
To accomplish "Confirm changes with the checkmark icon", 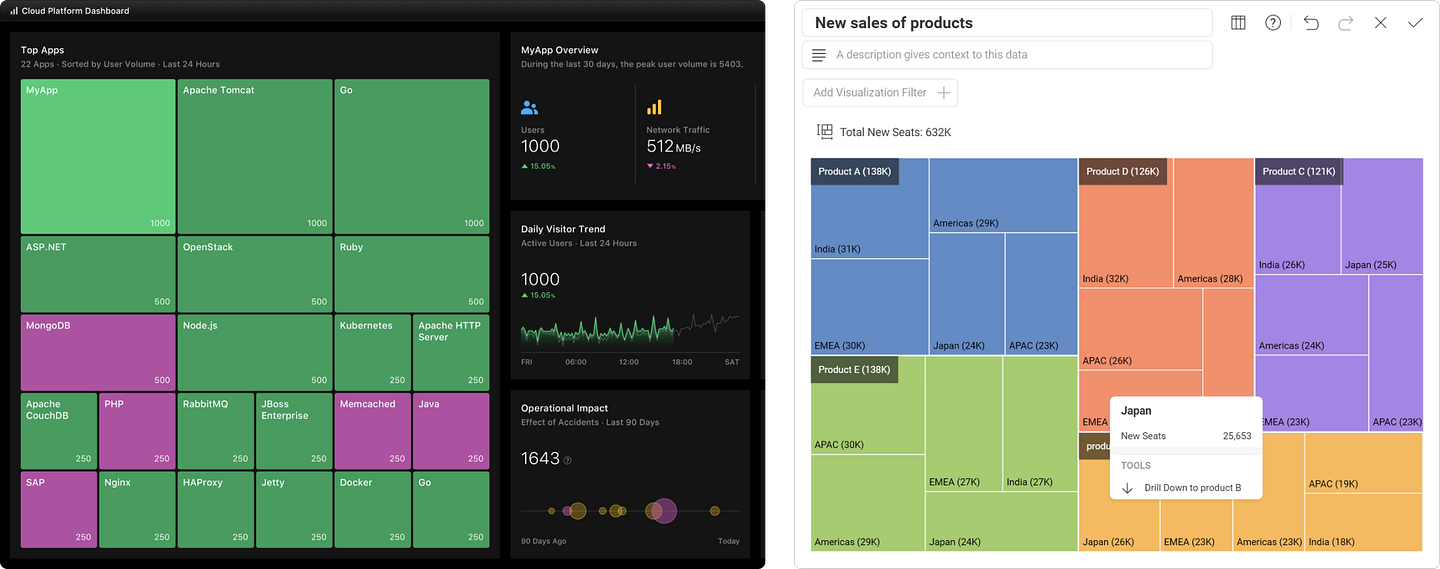I will pyautogui.click(x=1415, y=23).
